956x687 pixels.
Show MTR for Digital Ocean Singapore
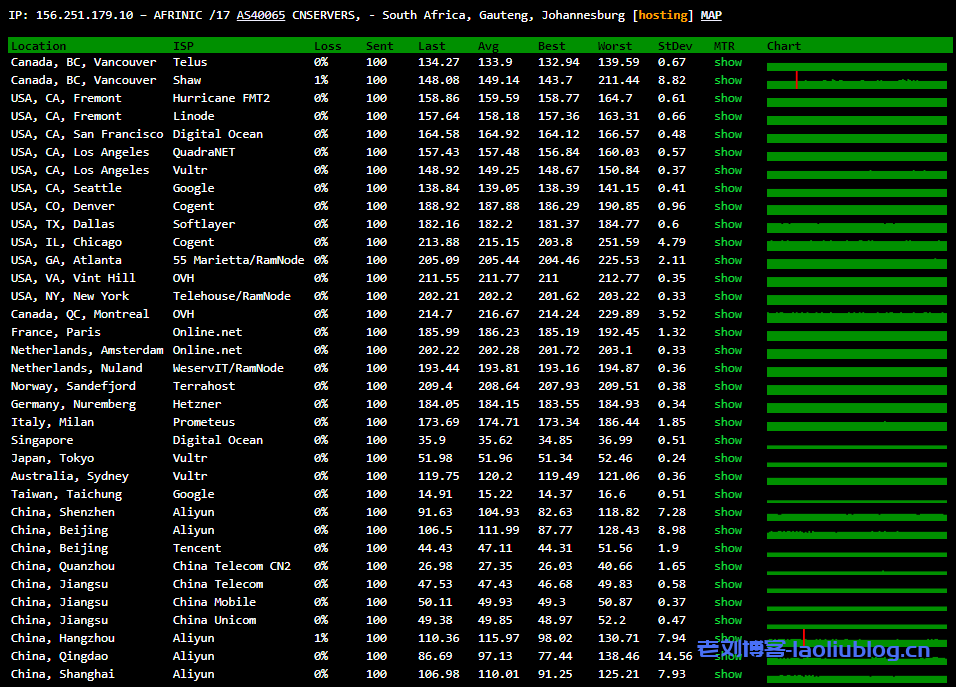(x=728, y=440)
